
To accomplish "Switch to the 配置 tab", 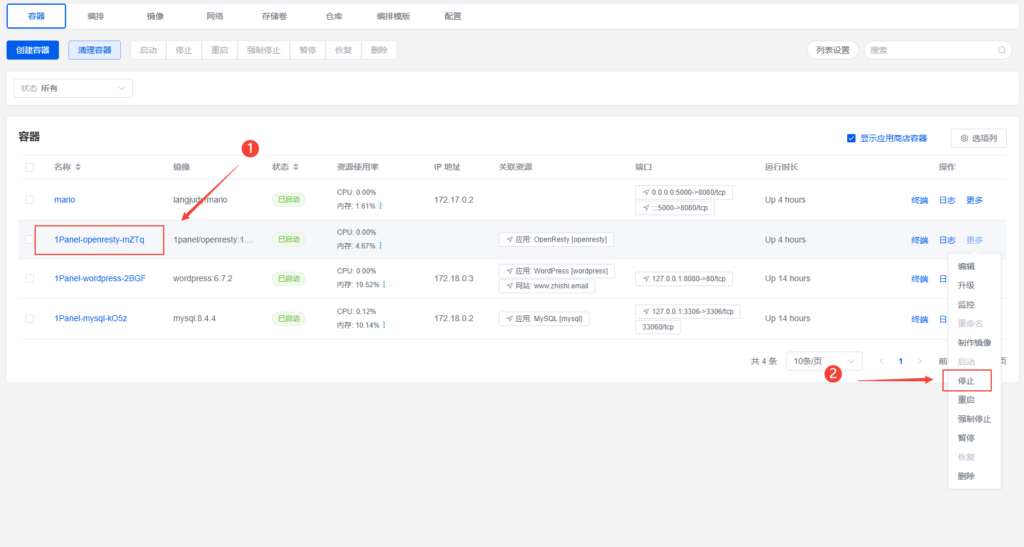I will click(453, 16).
